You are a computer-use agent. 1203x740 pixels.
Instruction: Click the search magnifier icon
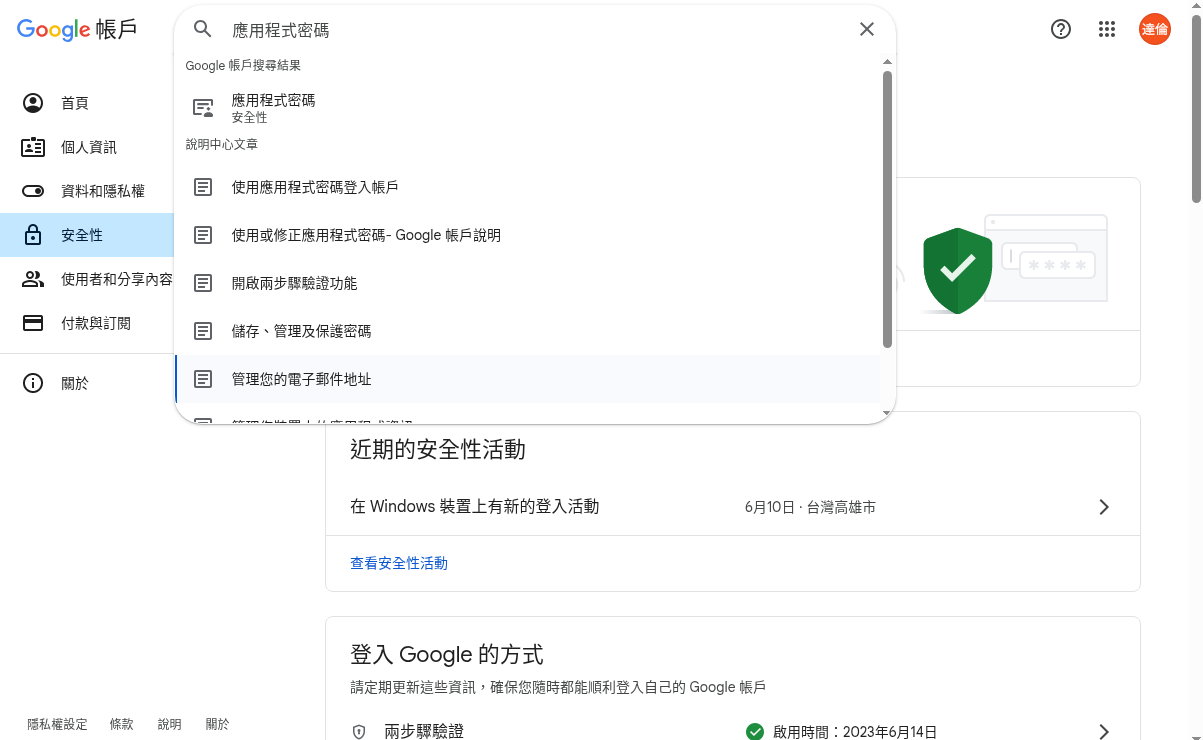coord(203,29)
